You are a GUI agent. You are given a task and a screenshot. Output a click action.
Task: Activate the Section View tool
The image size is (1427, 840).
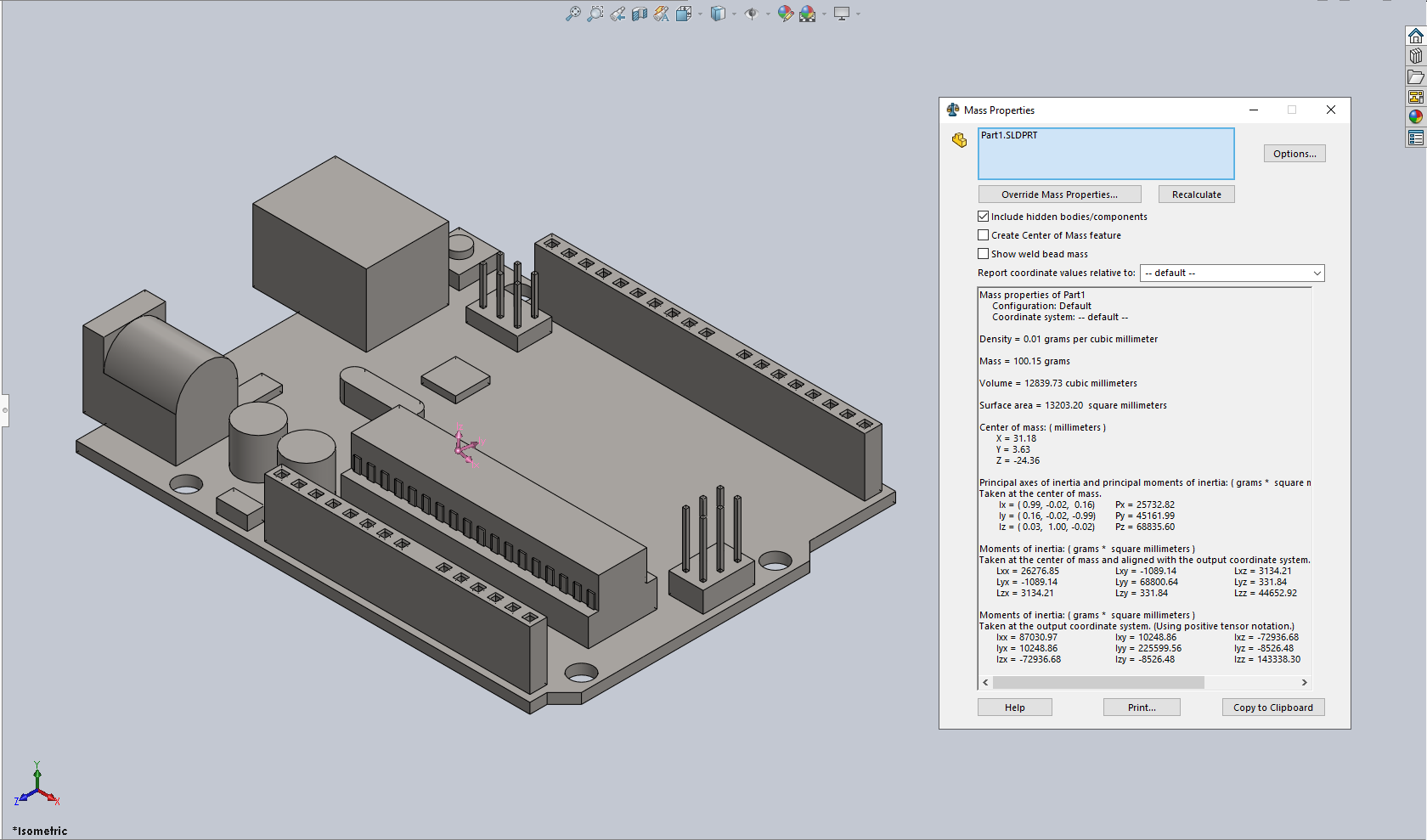(x=640, y=14)
